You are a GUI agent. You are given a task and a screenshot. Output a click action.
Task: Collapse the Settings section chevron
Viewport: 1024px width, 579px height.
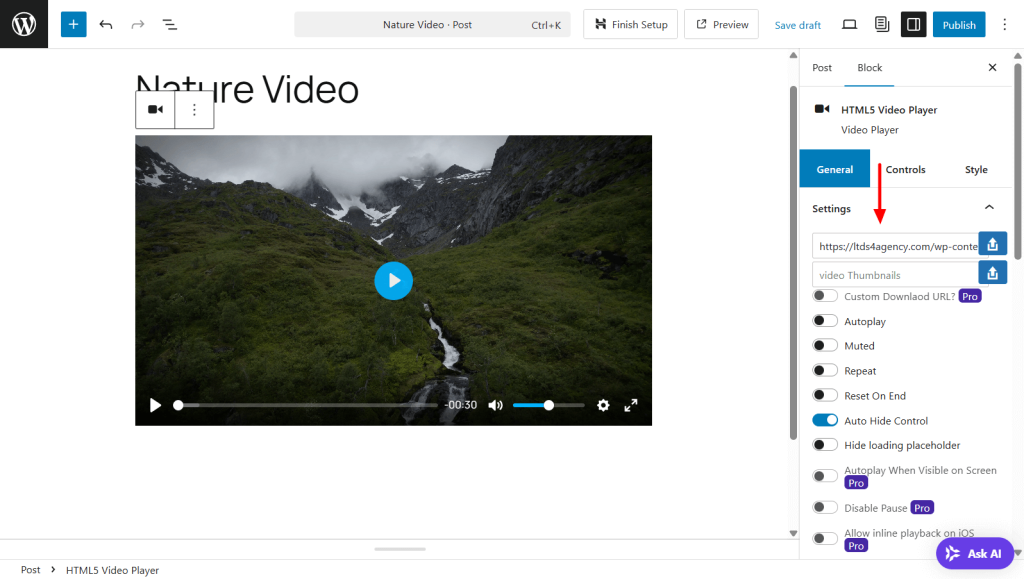(x=988, y=208)
